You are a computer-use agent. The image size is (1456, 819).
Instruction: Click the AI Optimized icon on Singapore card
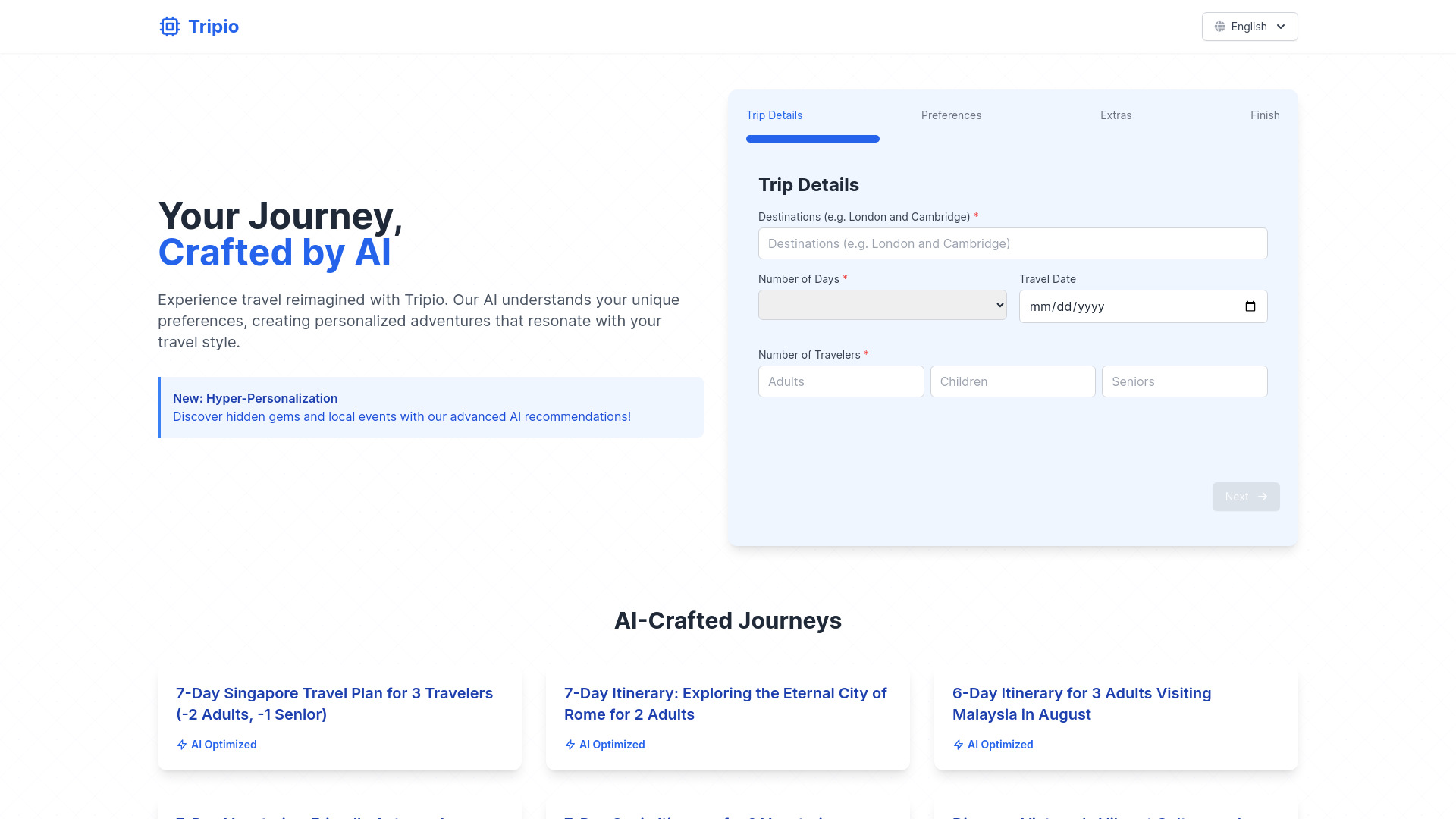tap(182, 744)
